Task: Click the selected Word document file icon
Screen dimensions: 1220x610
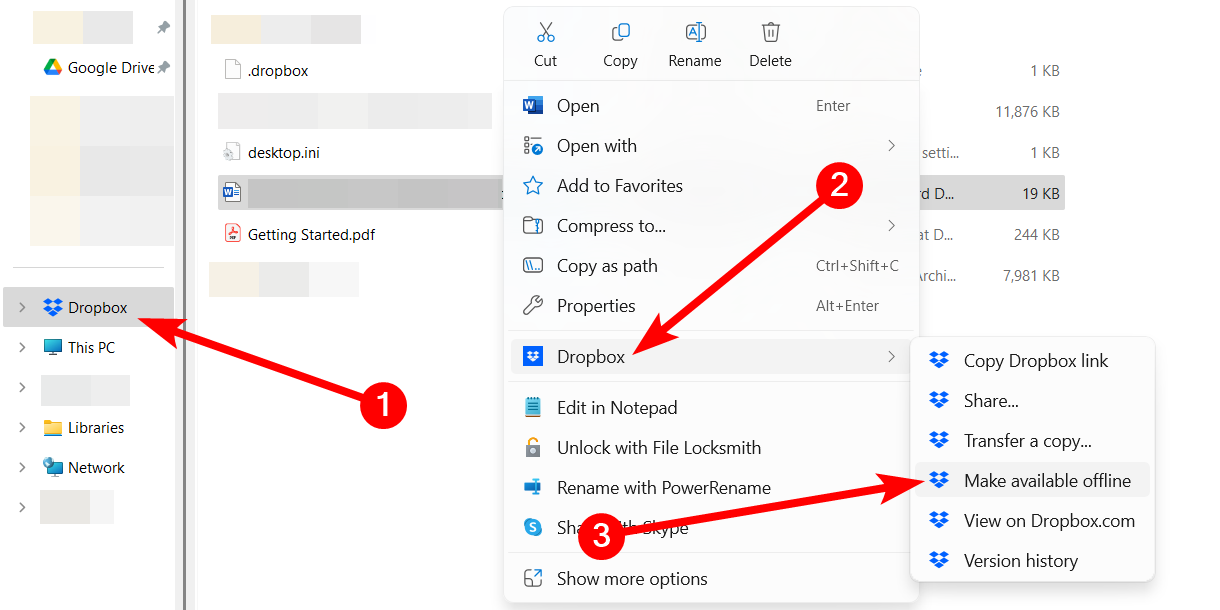Action: click(x=232, y=193)
